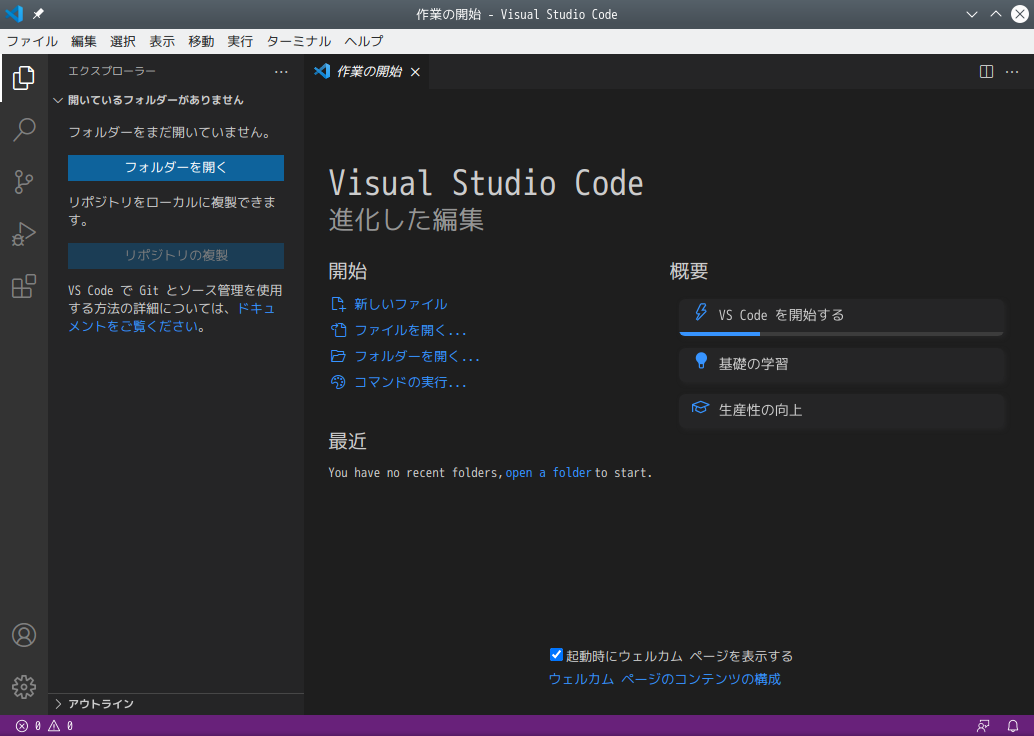Open the 基礎の学習 walkthrough
Viewport: 1034px width, 736px height.
click(841, 365)
